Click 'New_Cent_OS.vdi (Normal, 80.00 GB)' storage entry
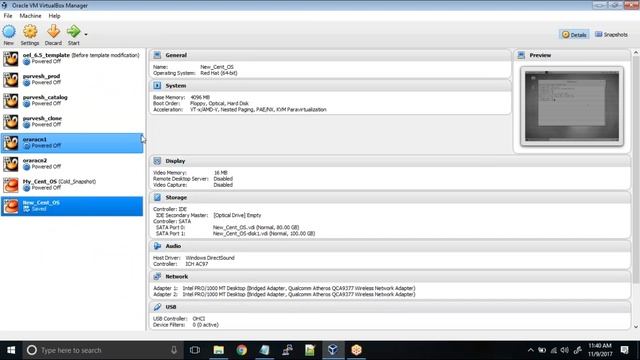 (x=256, y=227)
